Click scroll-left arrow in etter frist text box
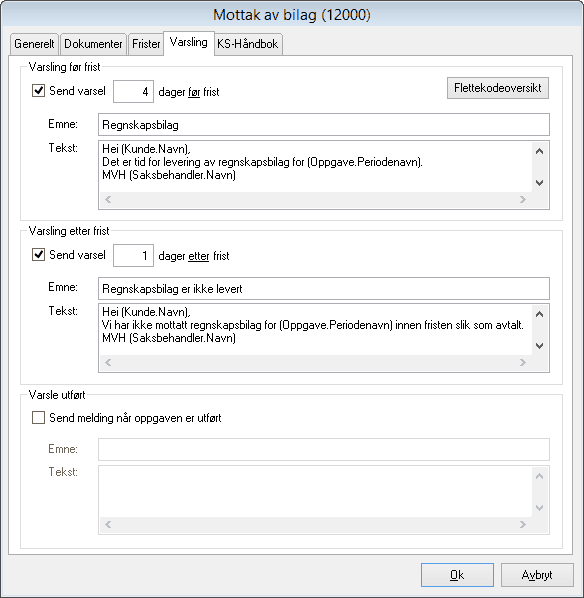Image resolution: width=584 pixels, height=598 pixels. click(108, 362)
